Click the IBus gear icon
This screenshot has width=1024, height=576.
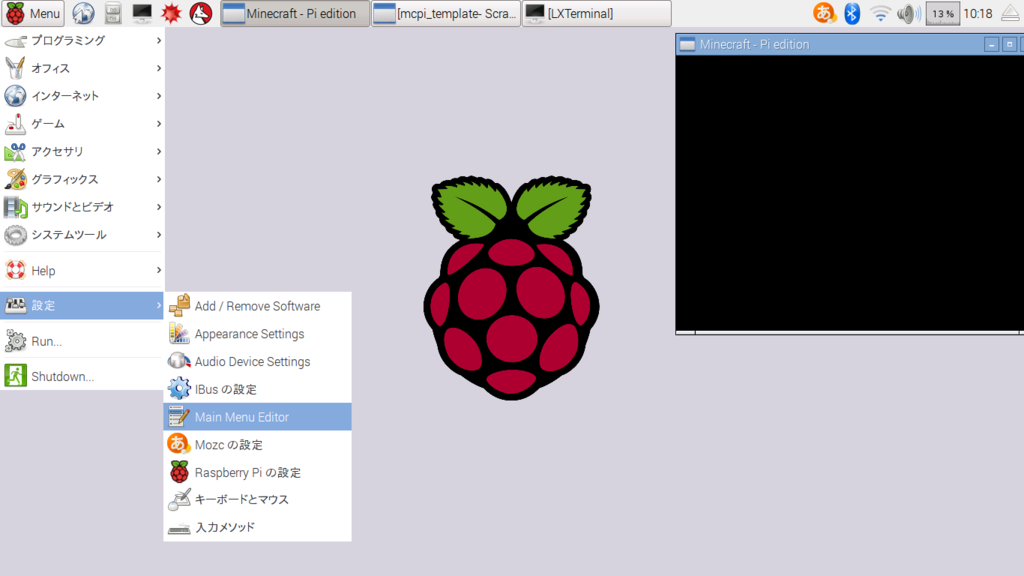[x=179, y=389]
